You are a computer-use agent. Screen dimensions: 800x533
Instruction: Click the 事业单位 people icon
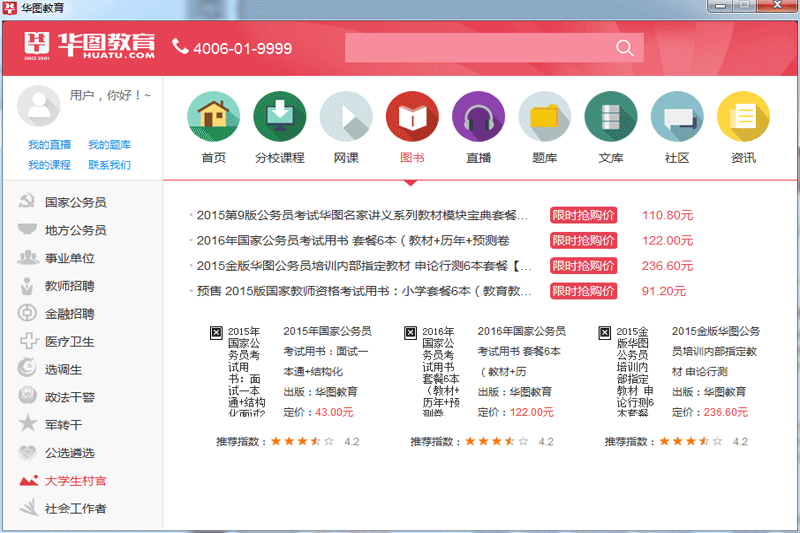click(x=28, y=257)
